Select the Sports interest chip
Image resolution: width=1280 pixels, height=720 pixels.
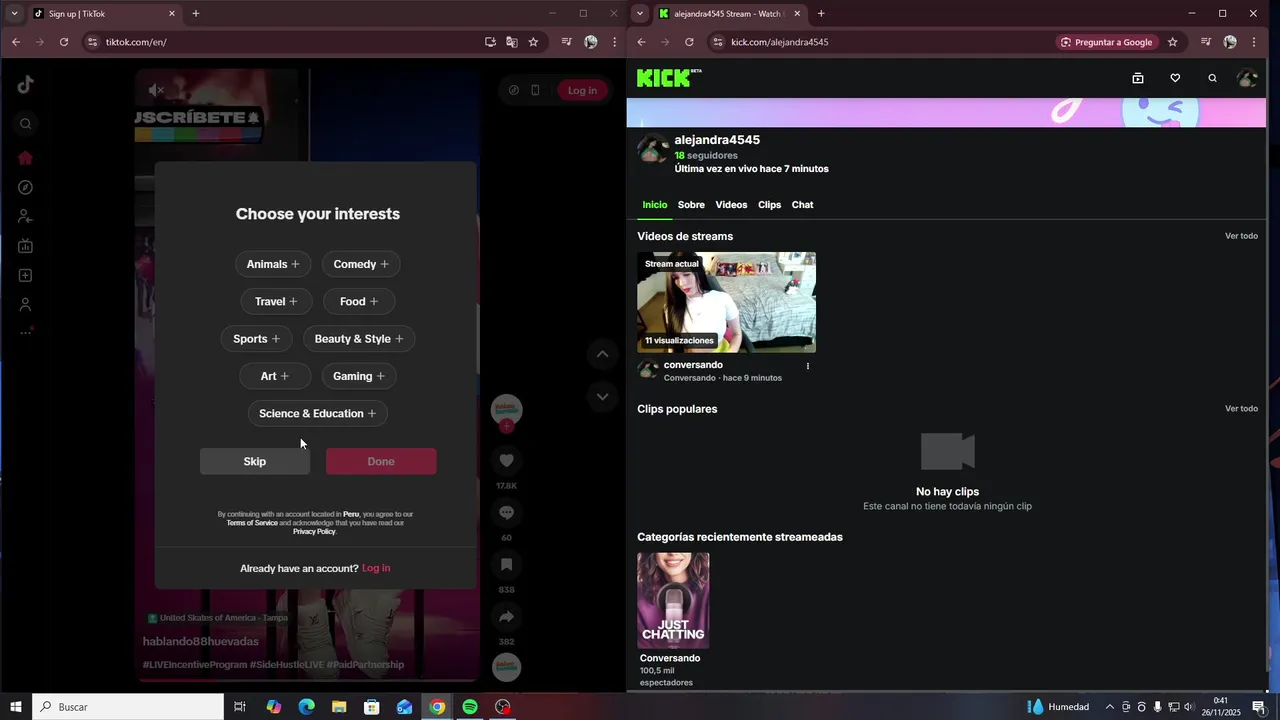[x=256, y=339]
